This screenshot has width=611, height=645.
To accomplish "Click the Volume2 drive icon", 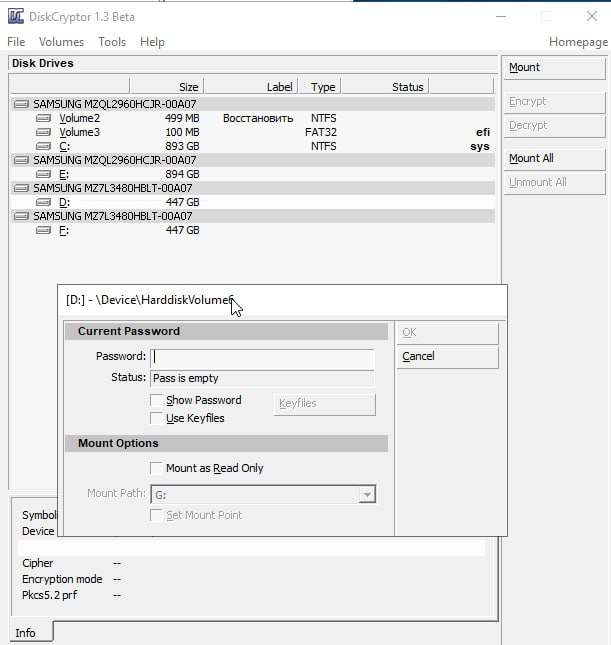I will 43,118.
